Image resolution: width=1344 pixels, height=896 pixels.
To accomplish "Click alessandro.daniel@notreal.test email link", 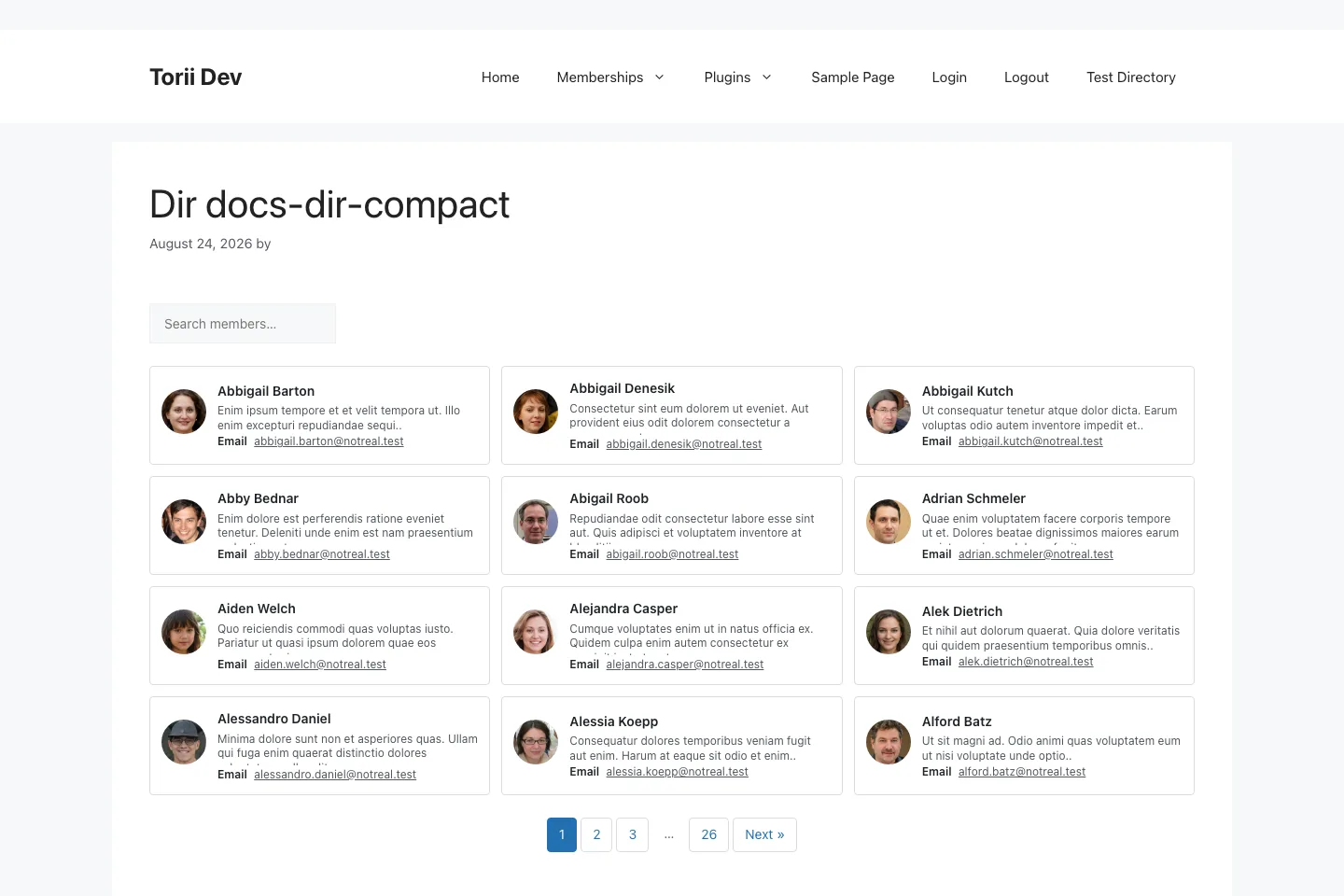I will (x=335, y=775).
